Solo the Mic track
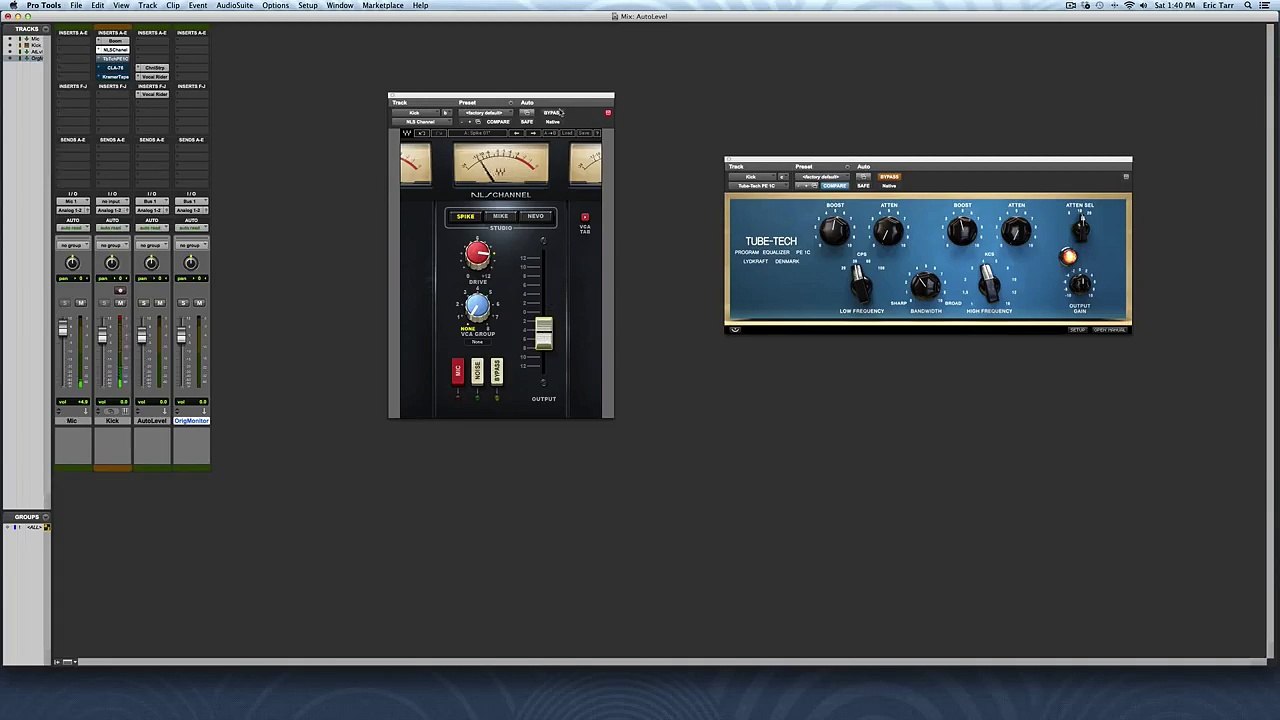The width and height of the screenshot is (1280, 720). pos(65,303)
